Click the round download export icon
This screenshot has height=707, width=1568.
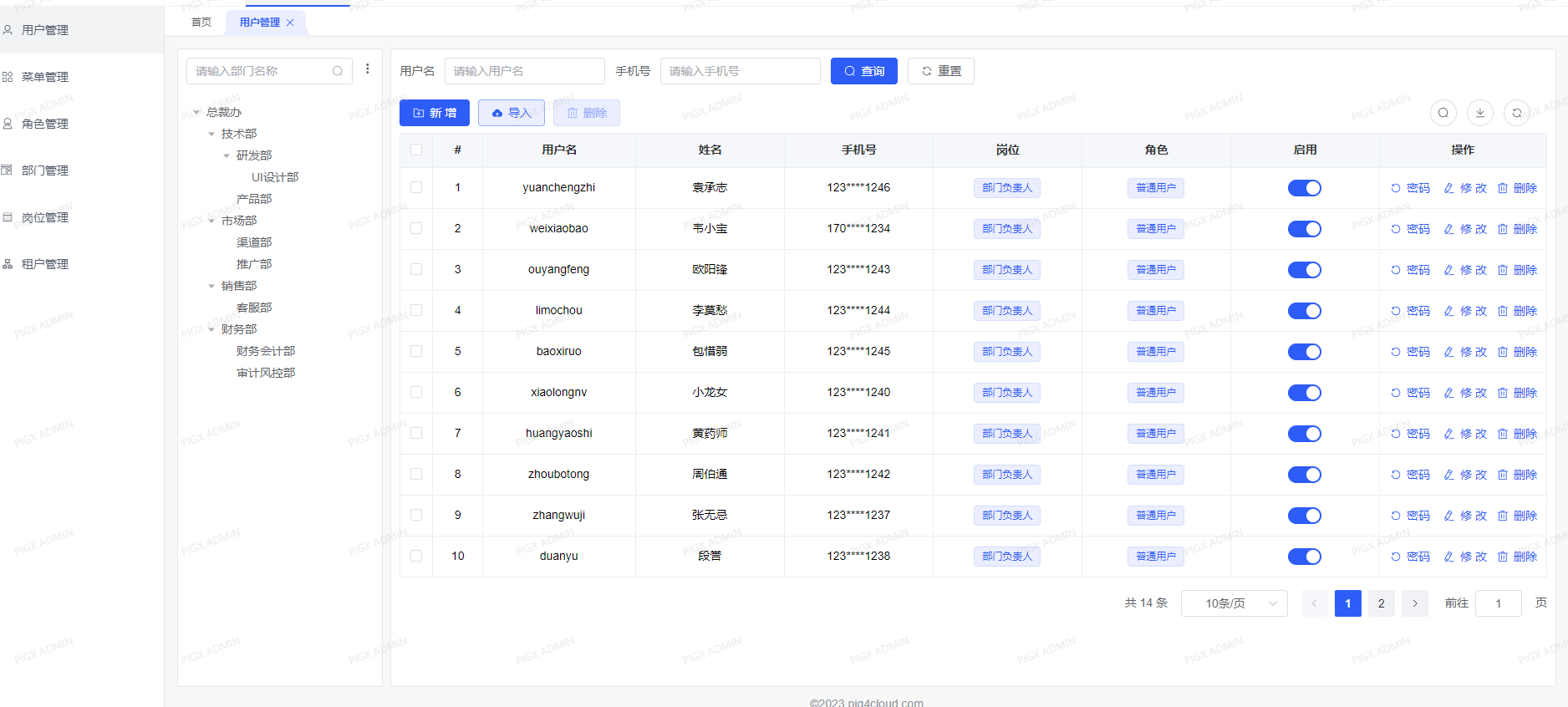point(1480,113)
